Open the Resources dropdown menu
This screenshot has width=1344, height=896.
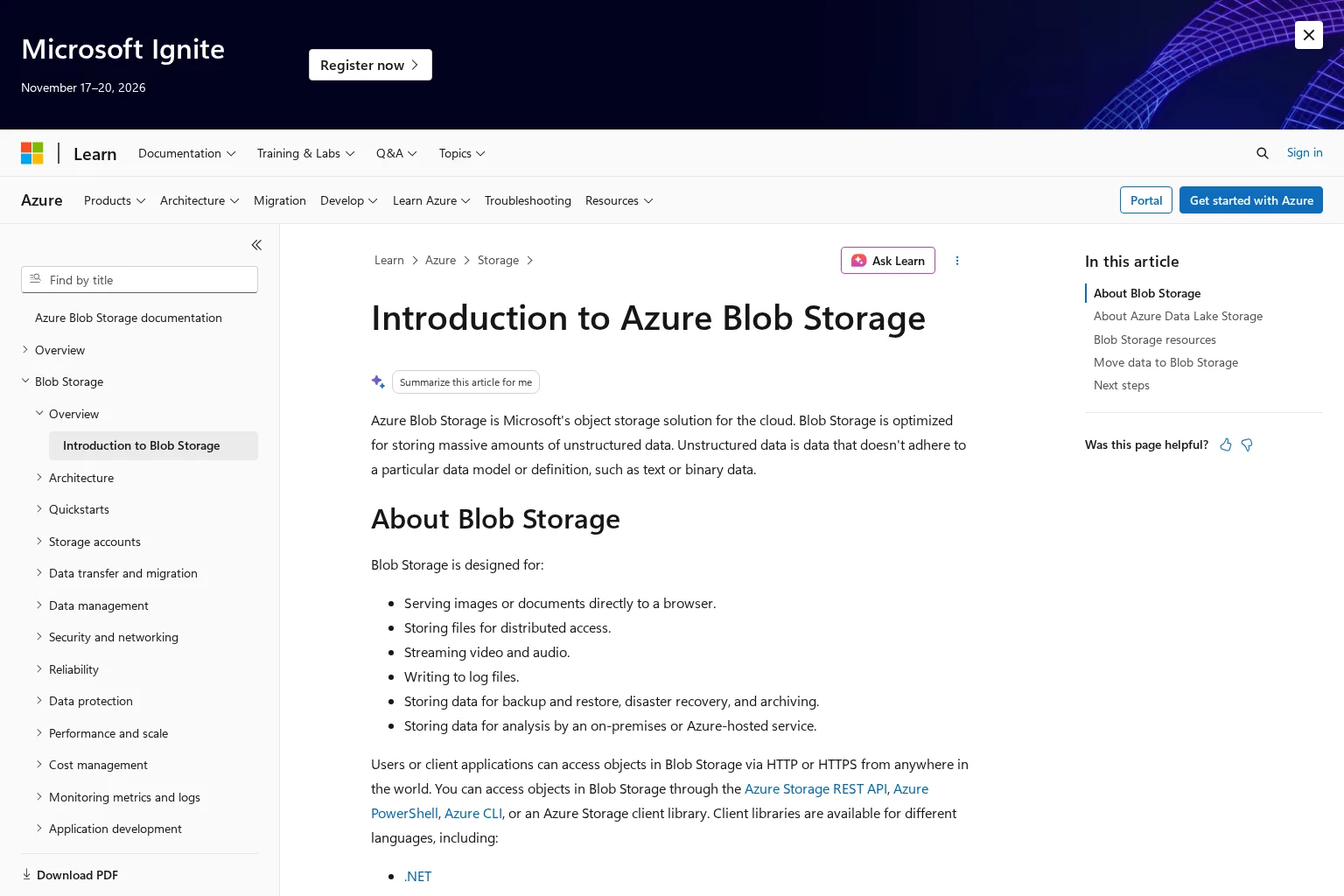(x=619, y=200)
